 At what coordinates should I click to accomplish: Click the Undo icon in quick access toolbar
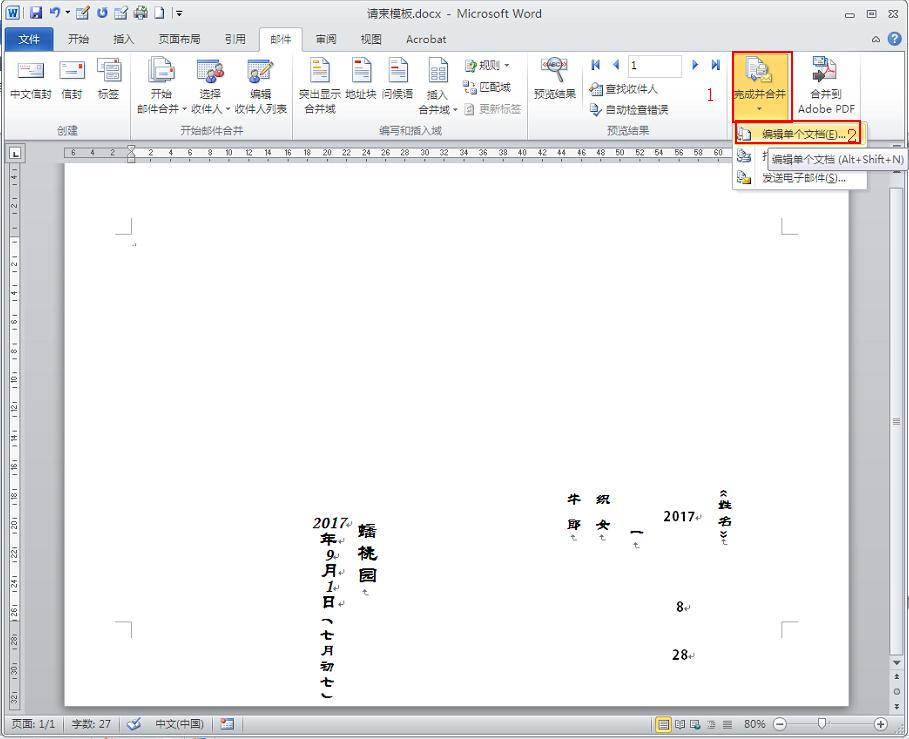click(x=54, y=13)
